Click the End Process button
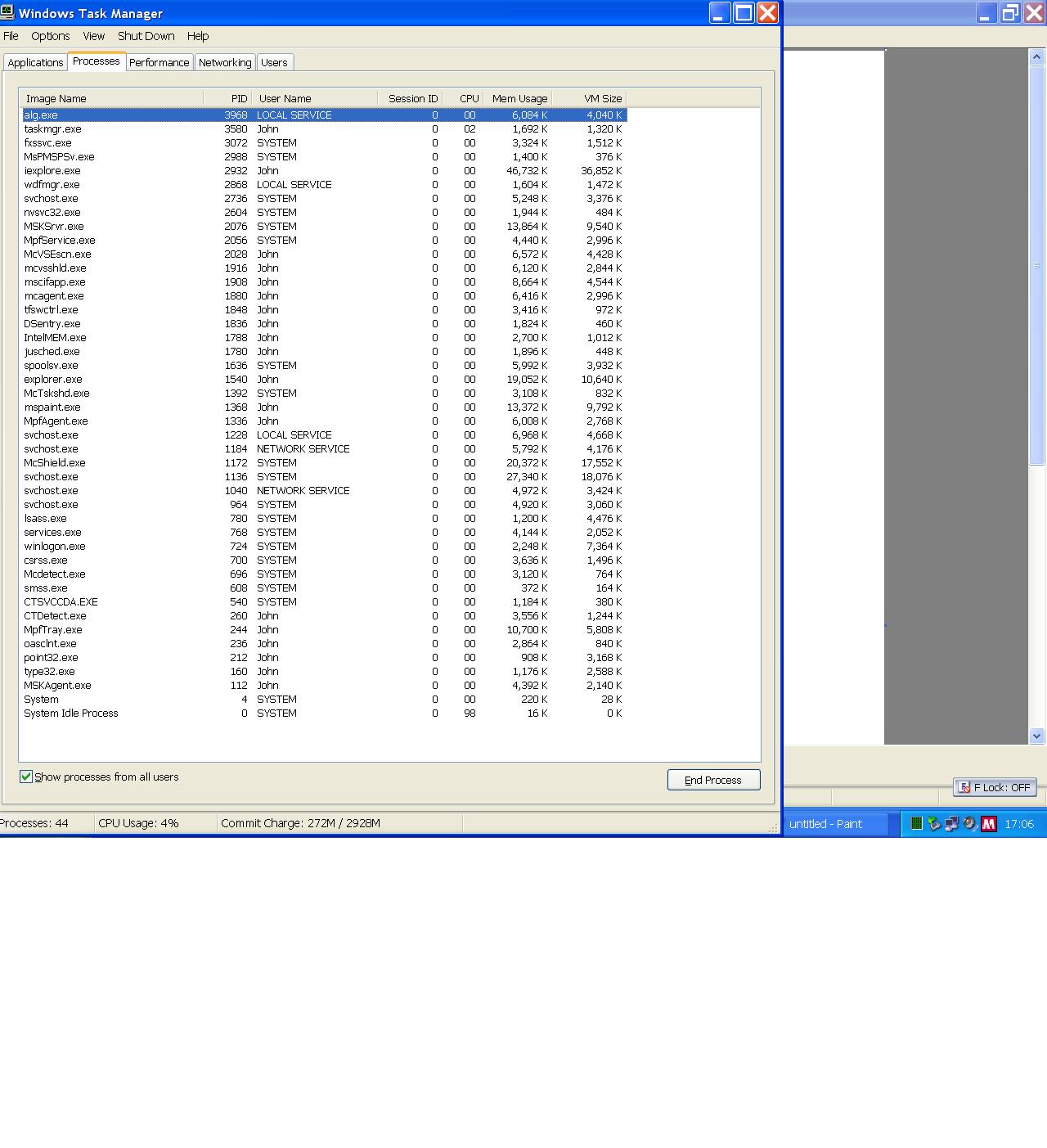Viewport: 1047px width, 1148px height. coord(713,780)
